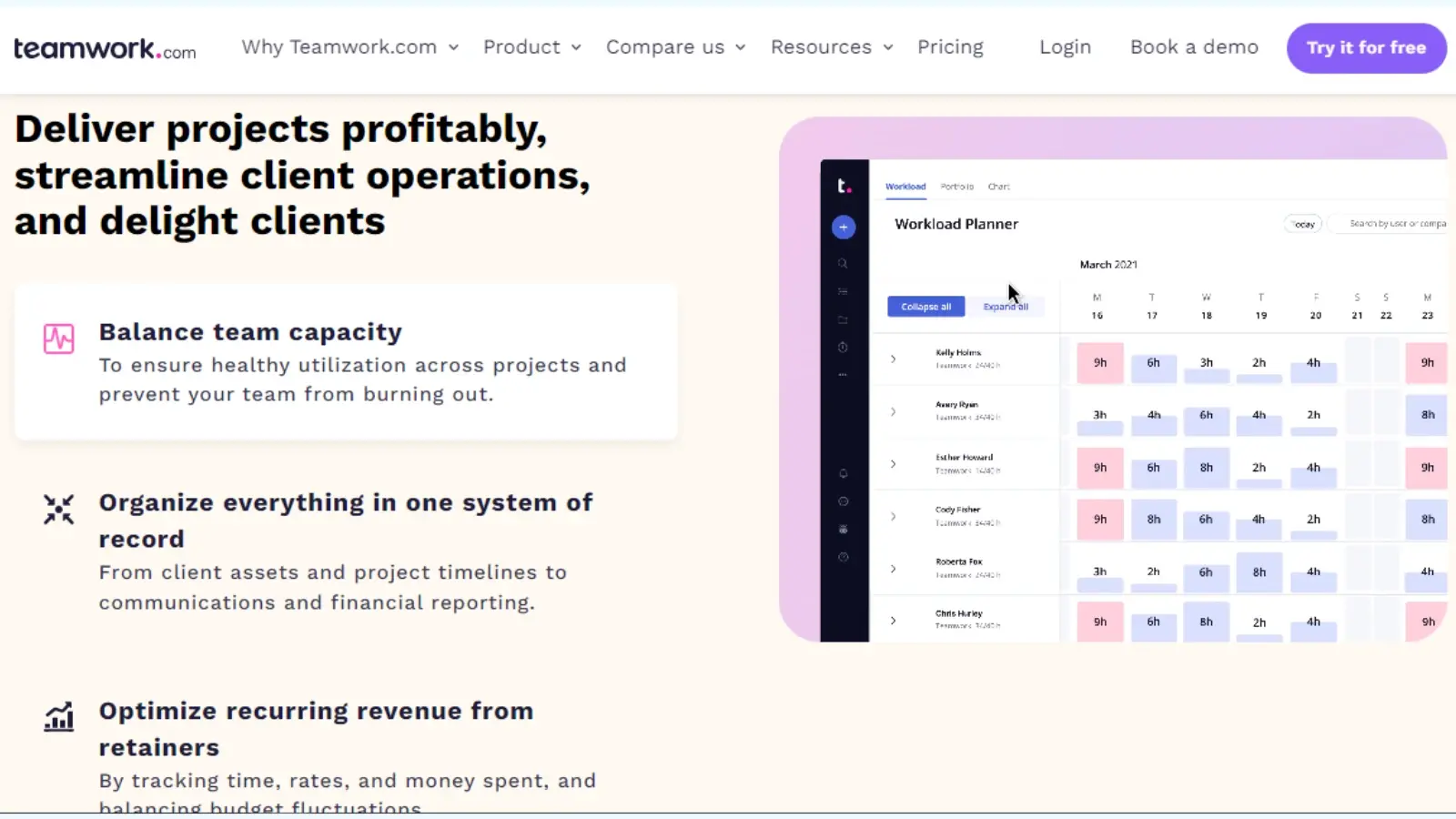
Task: Click the Search by user or company field
Action: pyautogui.click(x=1390, y=224)
